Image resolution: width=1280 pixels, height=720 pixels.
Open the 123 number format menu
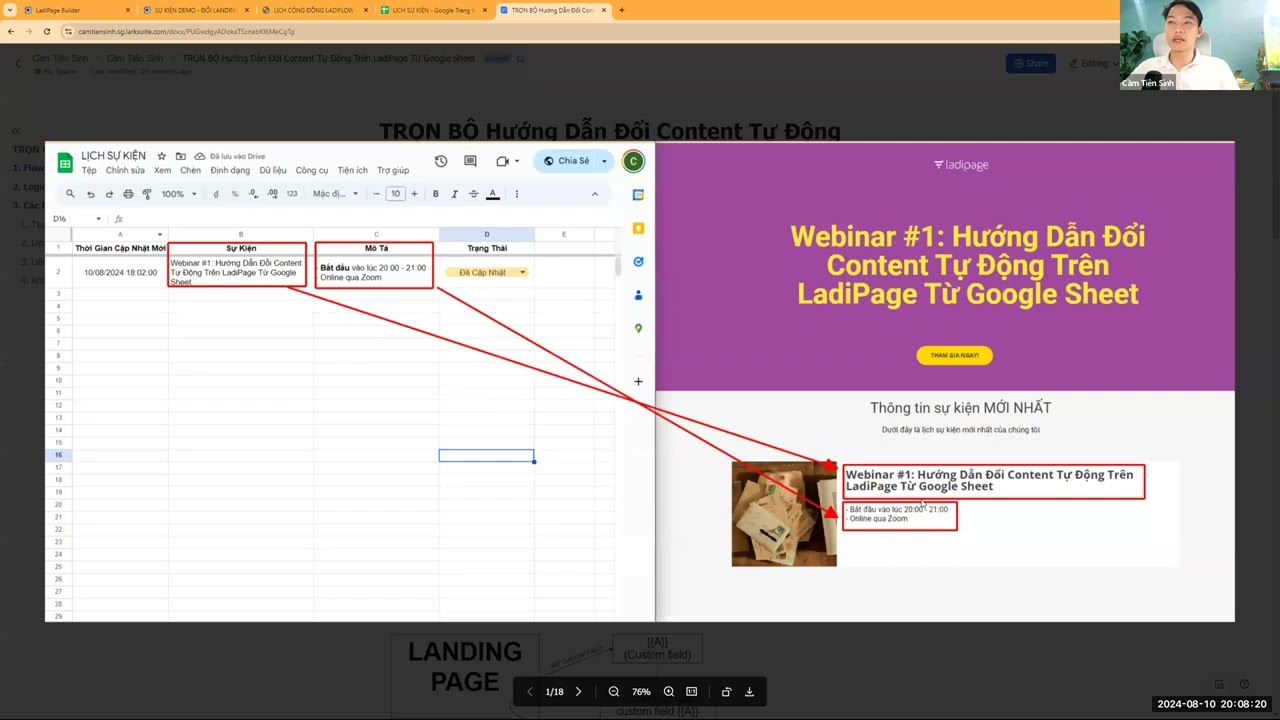tap(292, 194)
